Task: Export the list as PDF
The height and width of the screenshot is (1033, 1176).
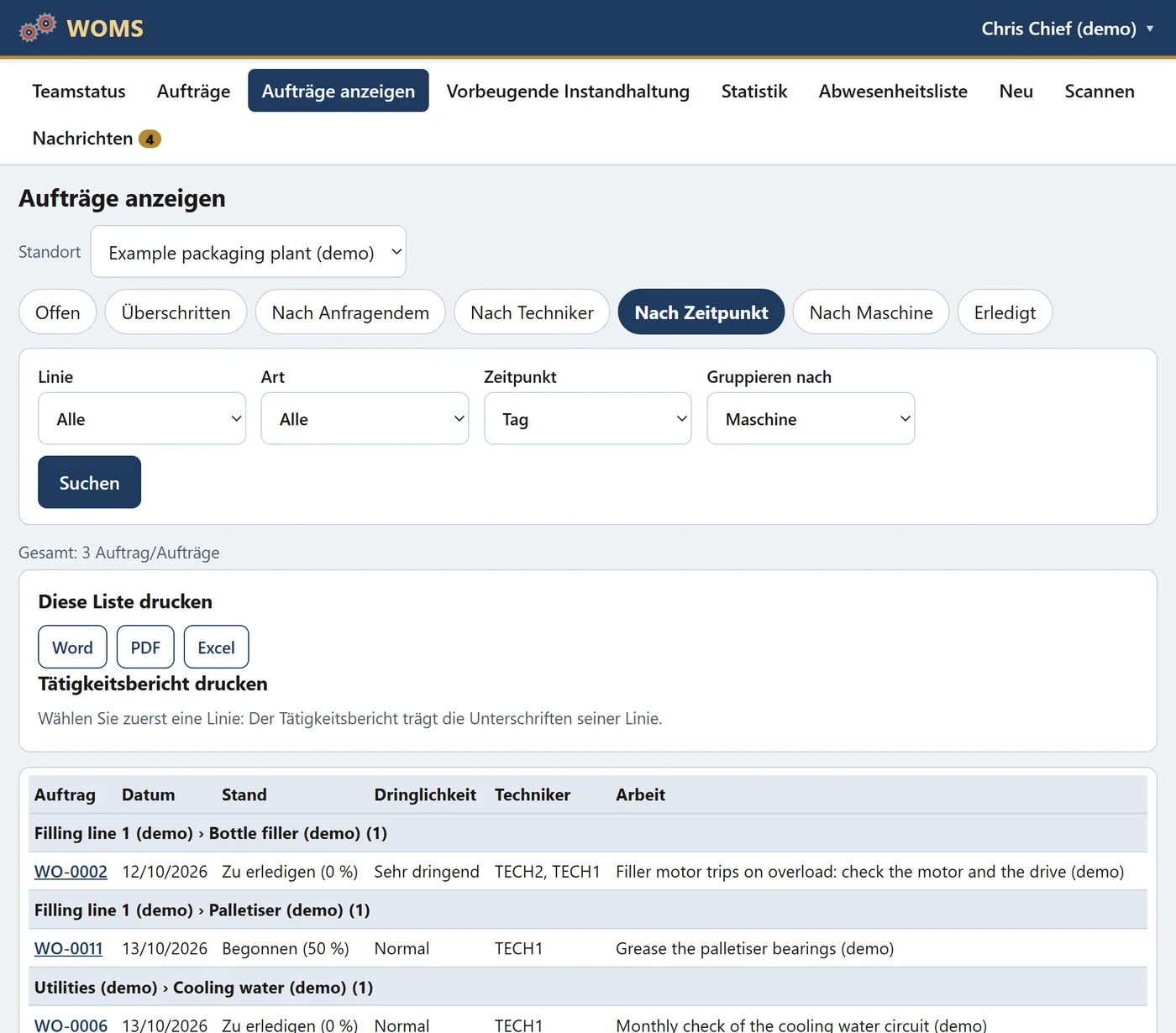Action: [x=145, y=648]
